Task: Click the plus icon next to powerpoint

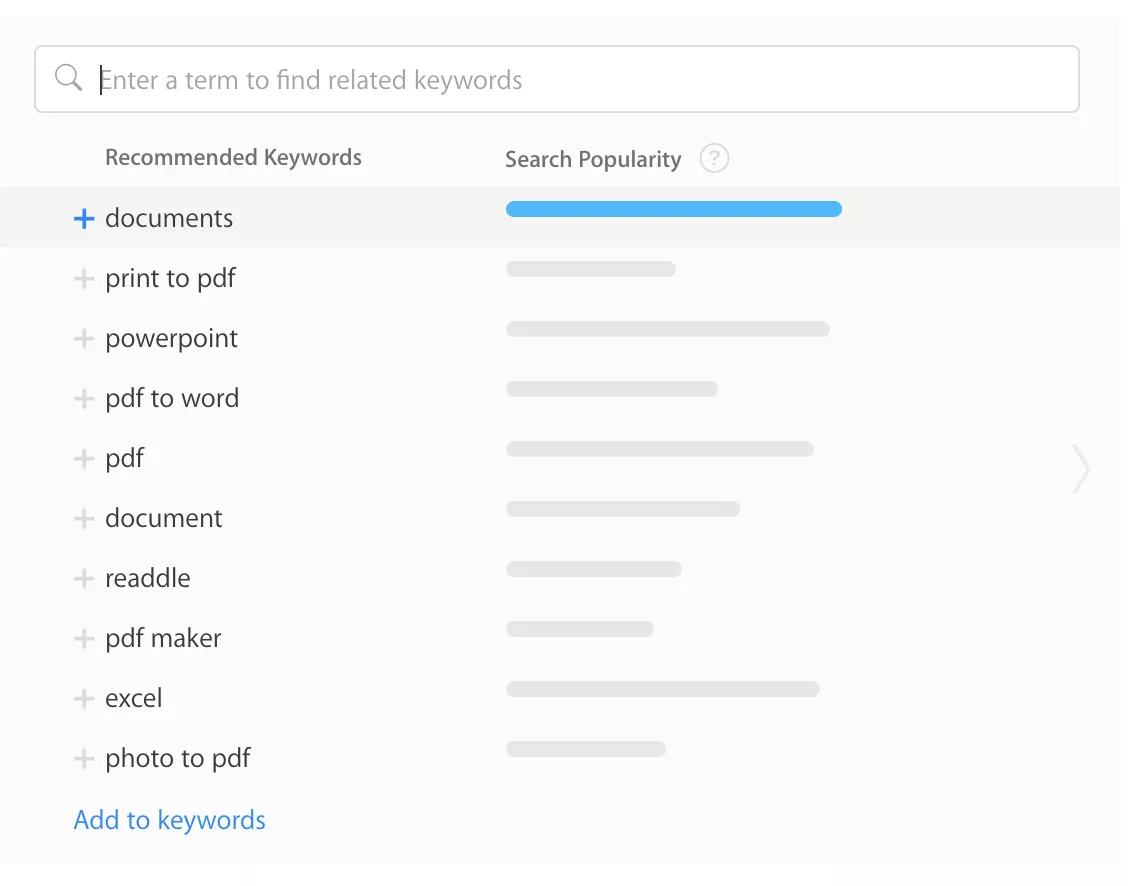Action: pos(84,339)
